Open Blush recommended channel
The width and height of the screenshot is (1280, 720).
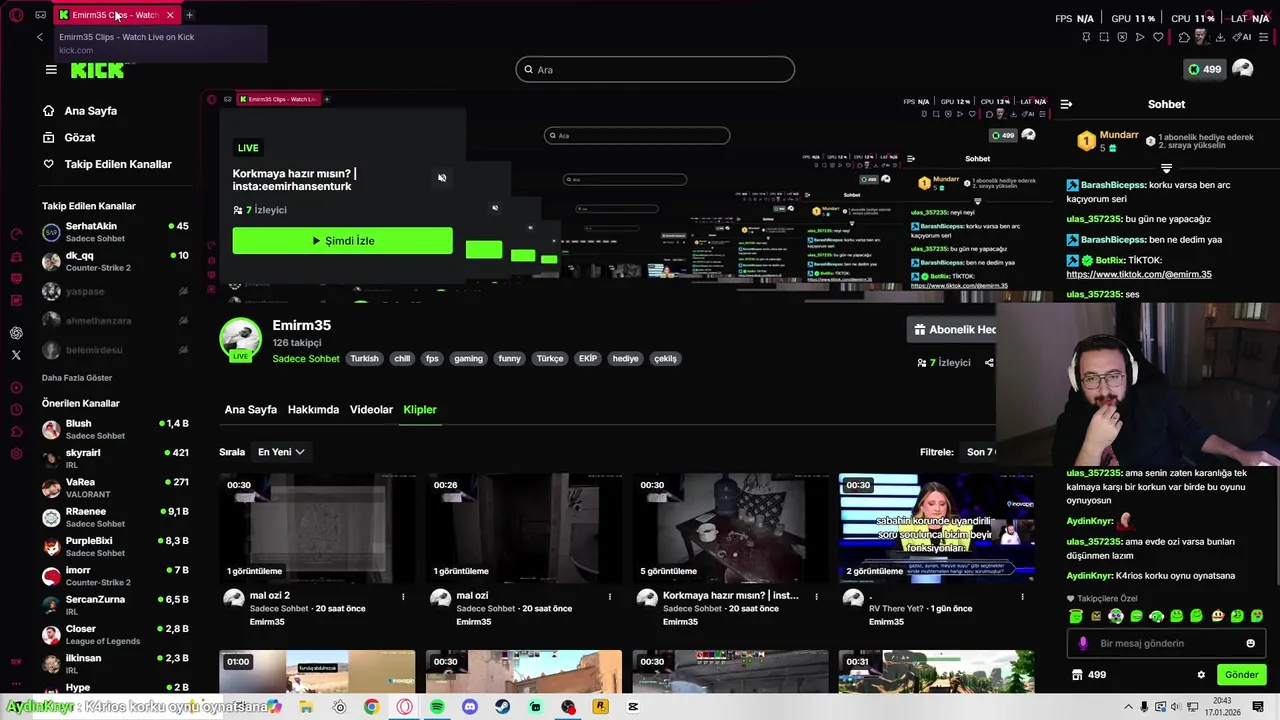coord(115,429)
